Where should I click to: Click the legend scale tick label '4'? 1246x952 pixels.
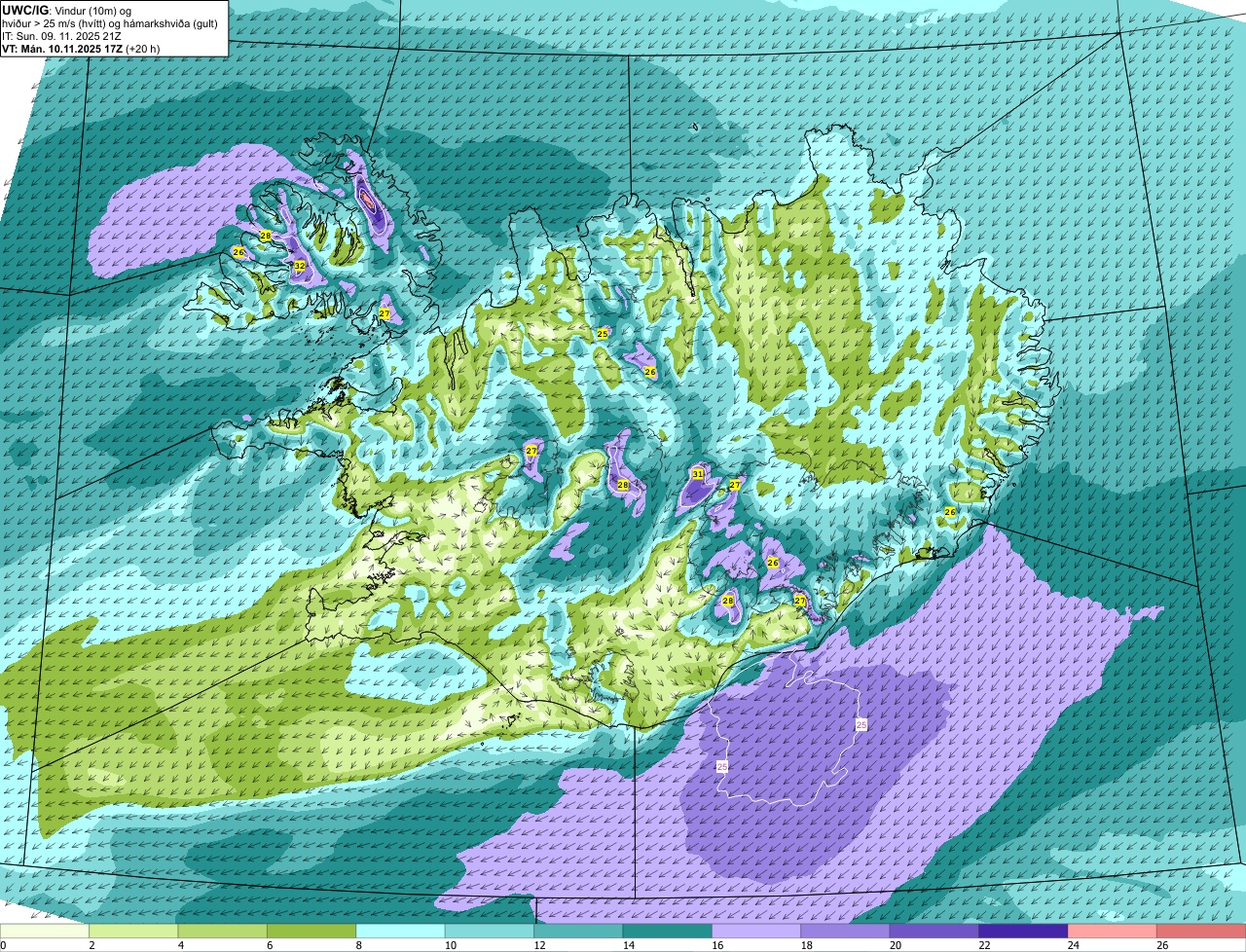[181, 945]
